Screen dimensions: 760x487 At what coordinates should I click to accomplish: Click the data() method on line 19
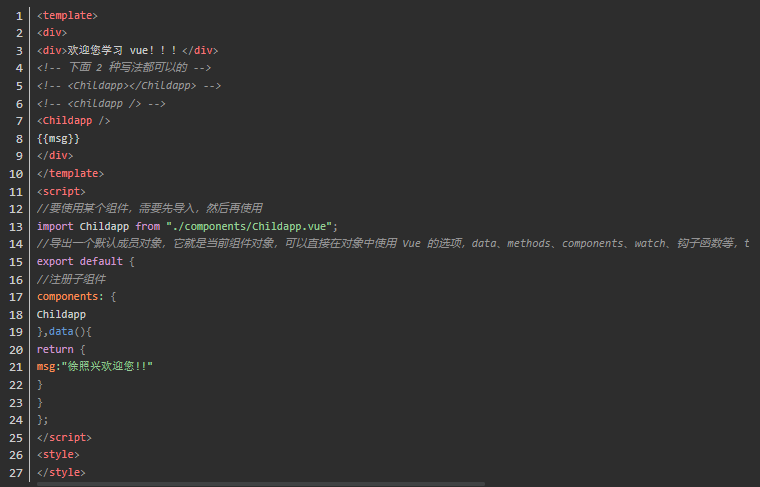(x=70, y=332)
